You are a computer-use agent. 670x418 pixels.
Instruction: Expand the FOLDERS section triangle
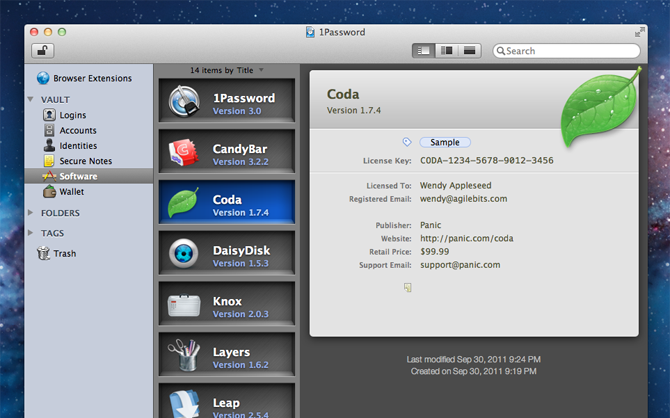point(30,212)
